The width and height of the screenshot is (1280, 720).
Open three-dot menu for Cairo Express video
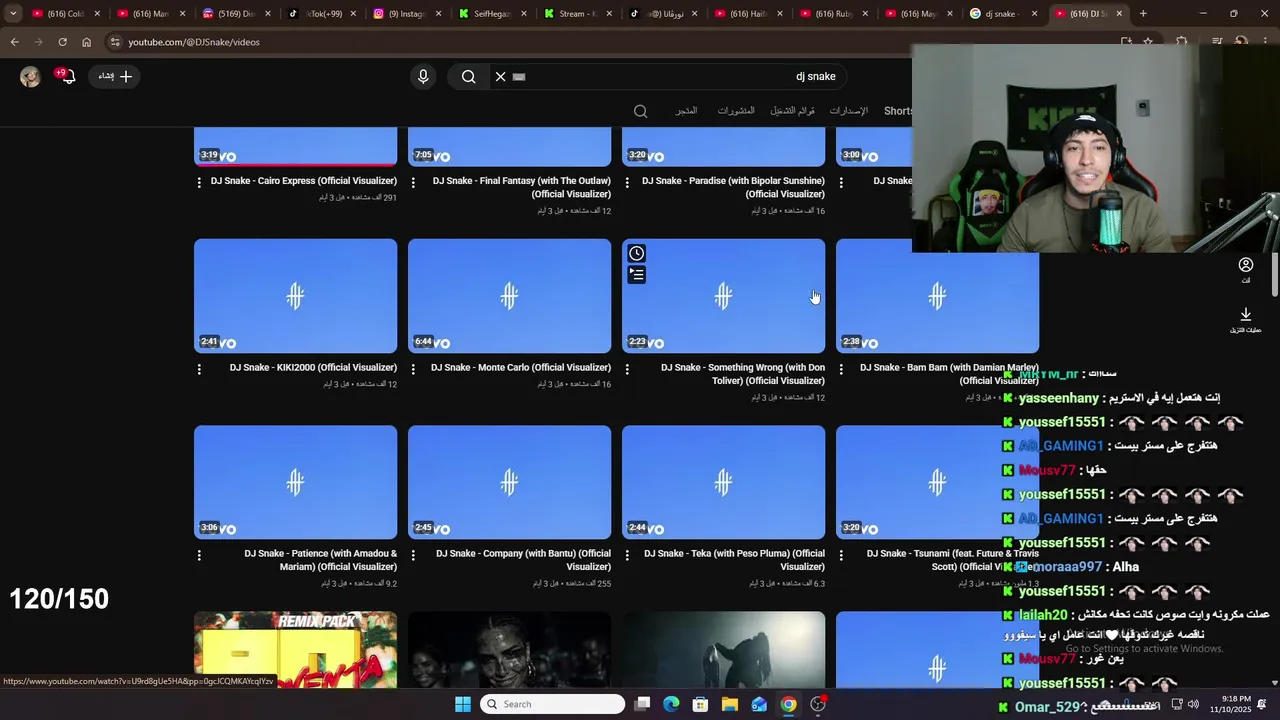[x=199, y=182]
